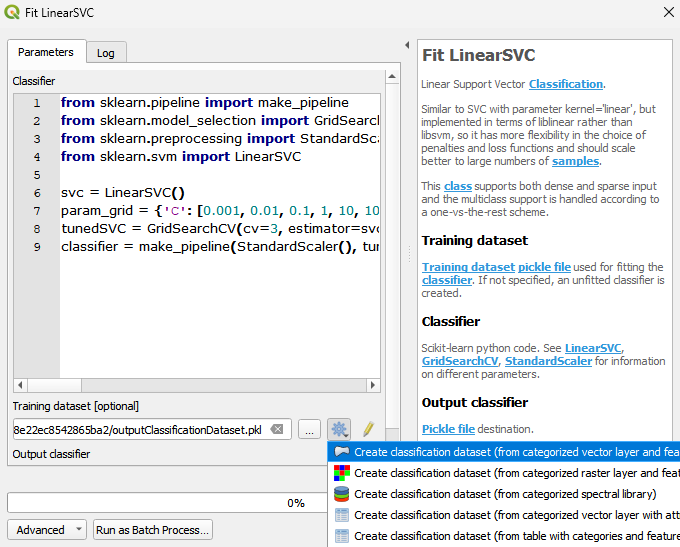This screenshot has width=680, height=547.
Task: Open the samples help link
Action: click(575, 161)
